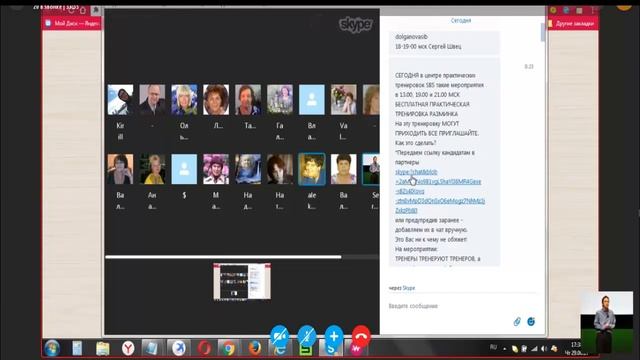640x360 pixels.
Task: Open Windows Explorer folder icon on taskbar
Action: [102, 349]
